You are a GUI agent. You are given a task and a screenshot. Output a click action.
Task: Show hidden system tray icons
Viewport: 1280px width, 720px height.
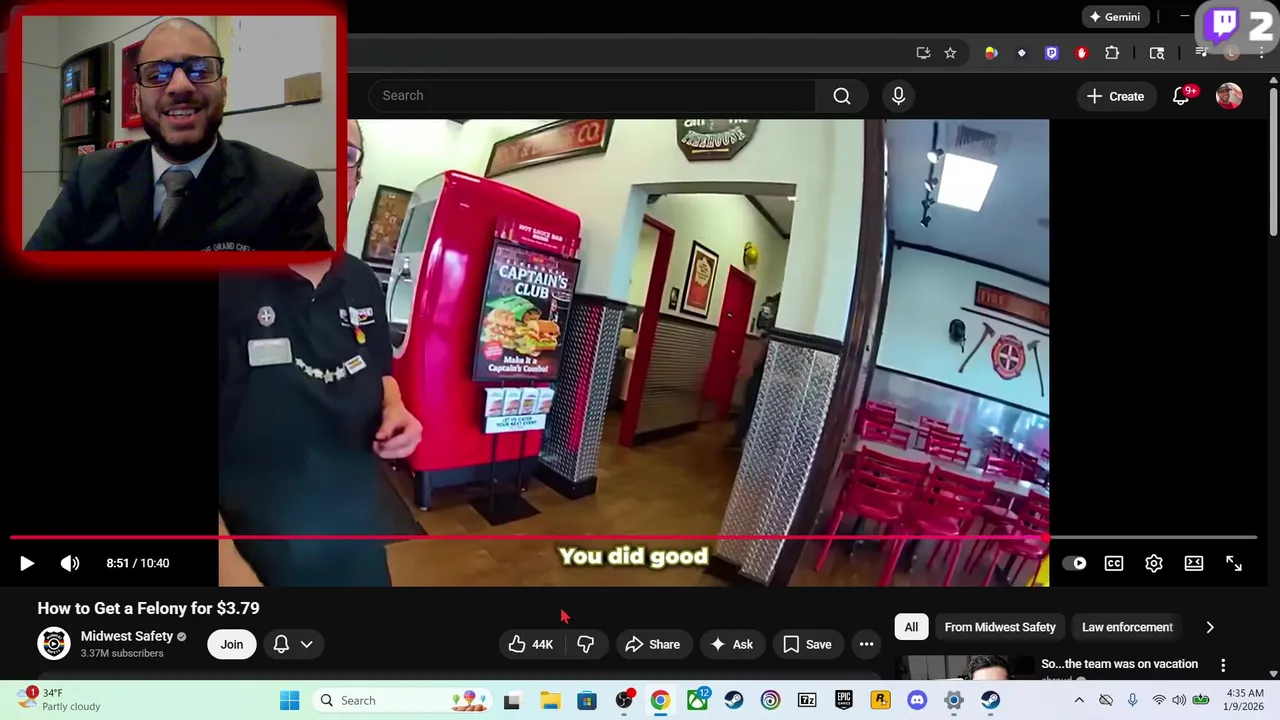point(1078,700)
